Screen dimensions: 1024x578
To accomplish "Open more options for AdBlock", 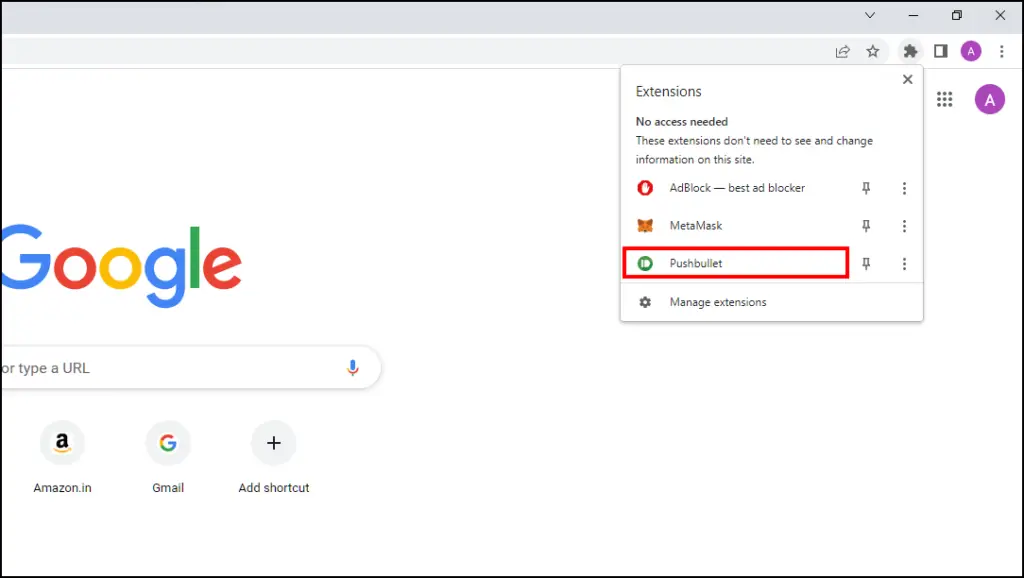I will pyautogui.click(x=904, y=188).
